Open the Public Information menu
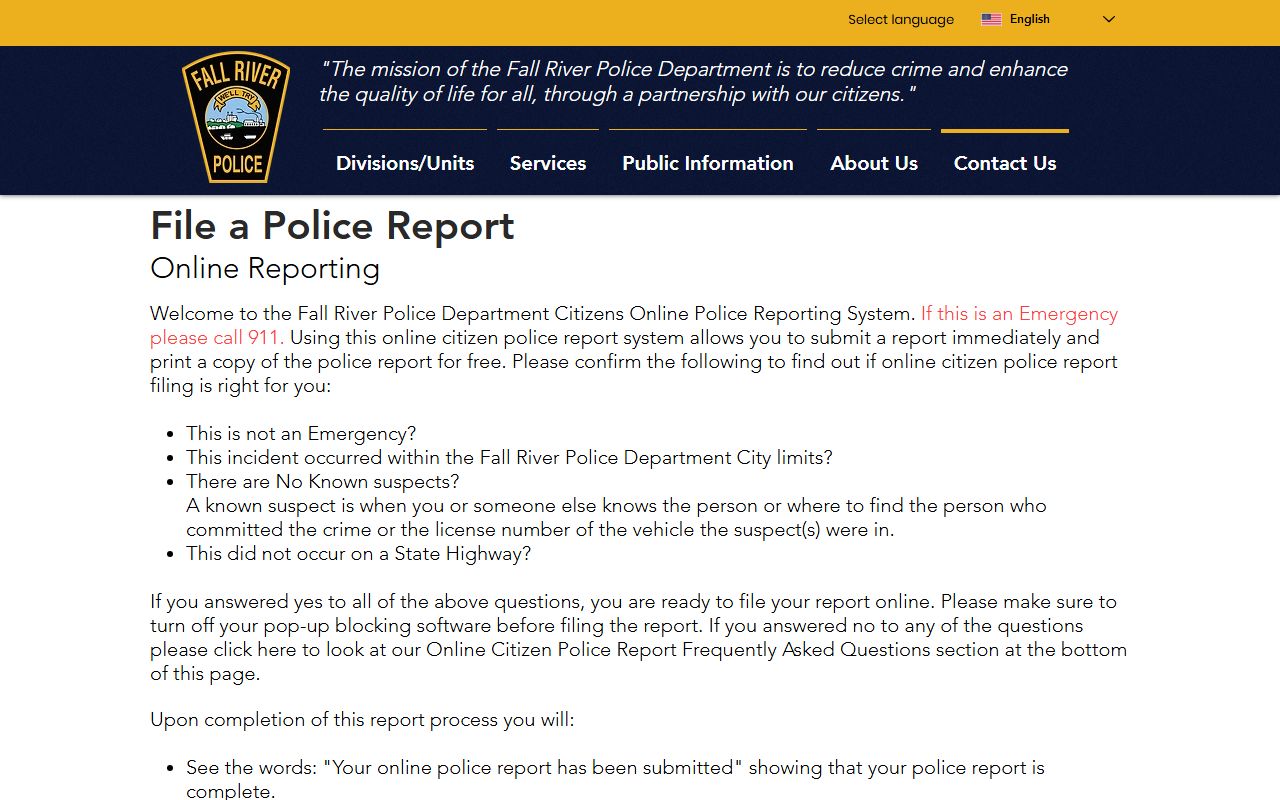 click(x=708, y=163)
